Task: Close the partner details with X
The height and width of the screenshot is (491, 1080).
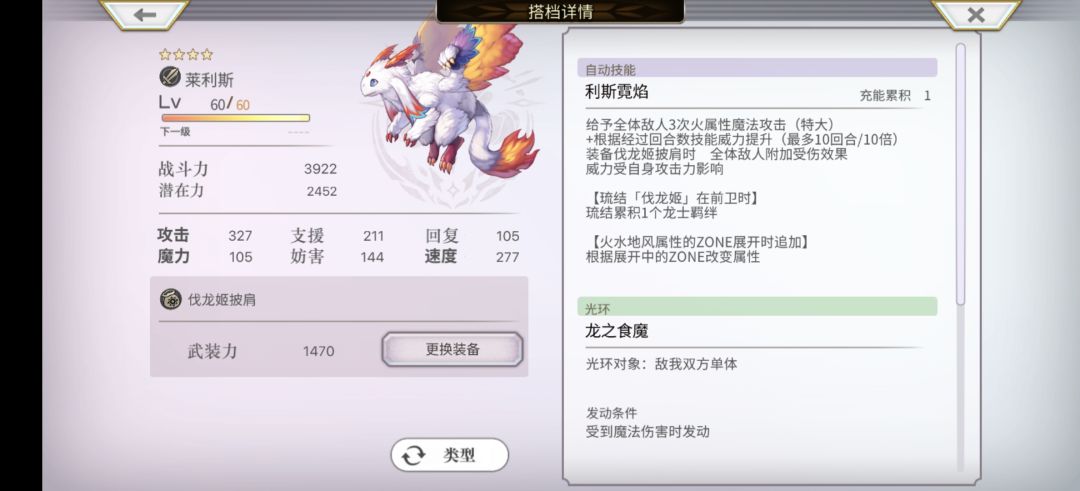Action: click(x=975, y=15)
